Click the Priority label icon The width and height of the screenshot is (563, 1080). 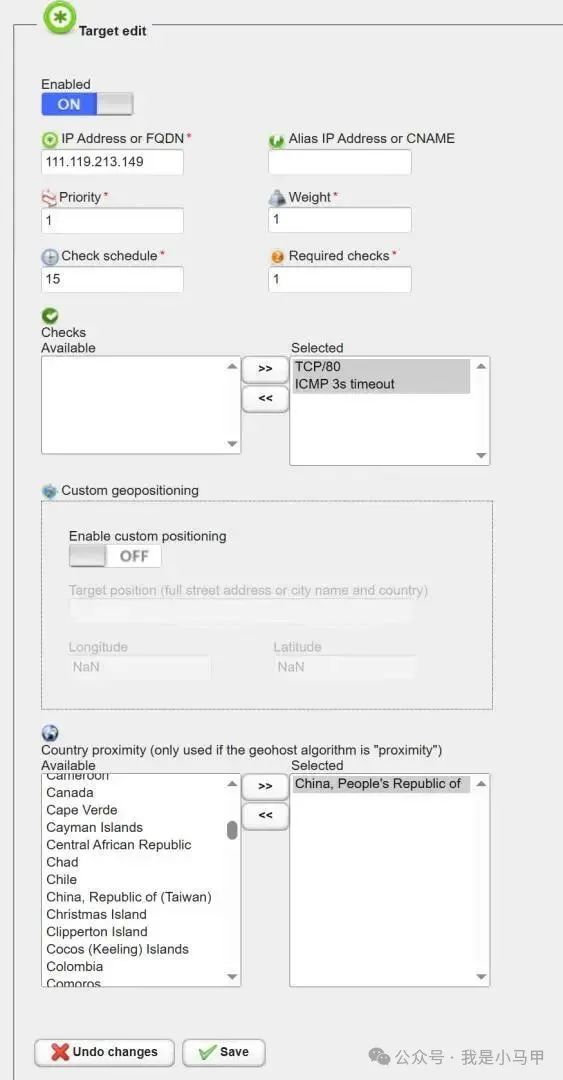[49, 198]
